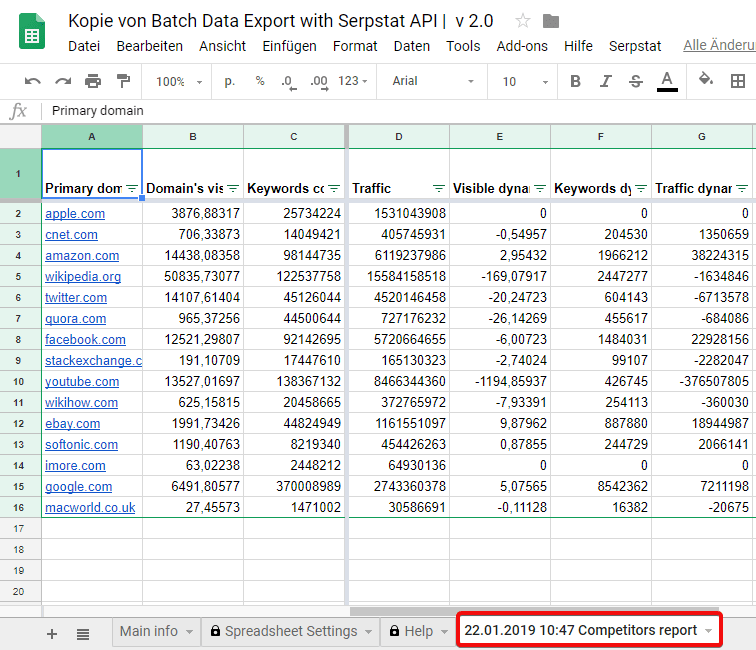Click the Google Sheets home icon
Viewport: 756px width, 650px height.
[32, 32]
